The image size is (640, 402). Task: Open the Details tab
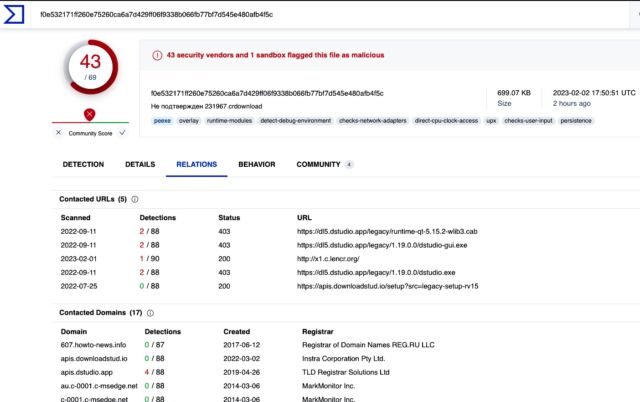140,164
